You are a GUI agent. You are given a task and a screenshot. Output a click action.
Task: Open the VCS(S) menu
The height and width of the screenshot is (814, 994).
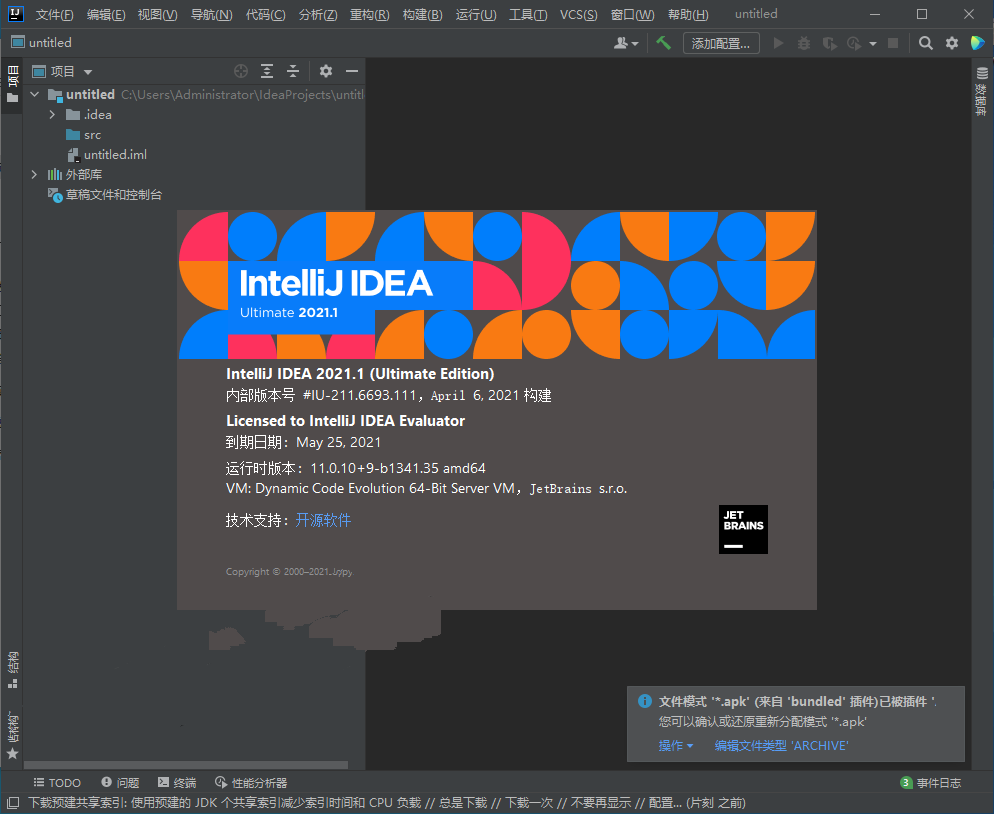(578, 15)
